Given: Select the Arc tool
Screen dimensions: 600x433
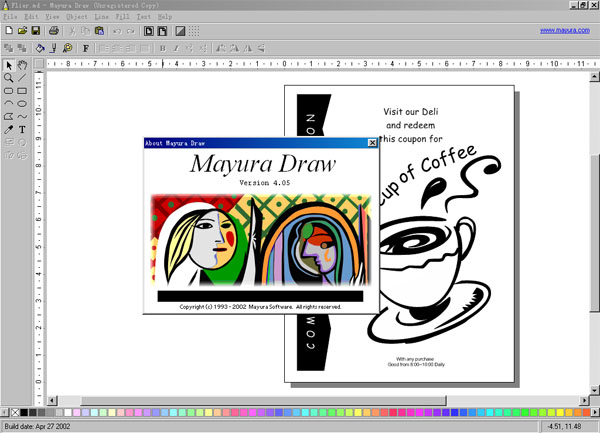Looking at the screenshot, I should pyautogui.click(x=9, y=104).
